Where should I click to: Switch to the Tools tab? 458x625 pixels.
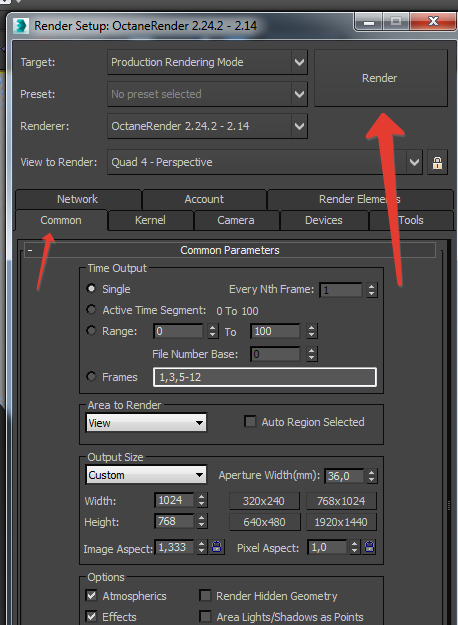click(411, 220)
